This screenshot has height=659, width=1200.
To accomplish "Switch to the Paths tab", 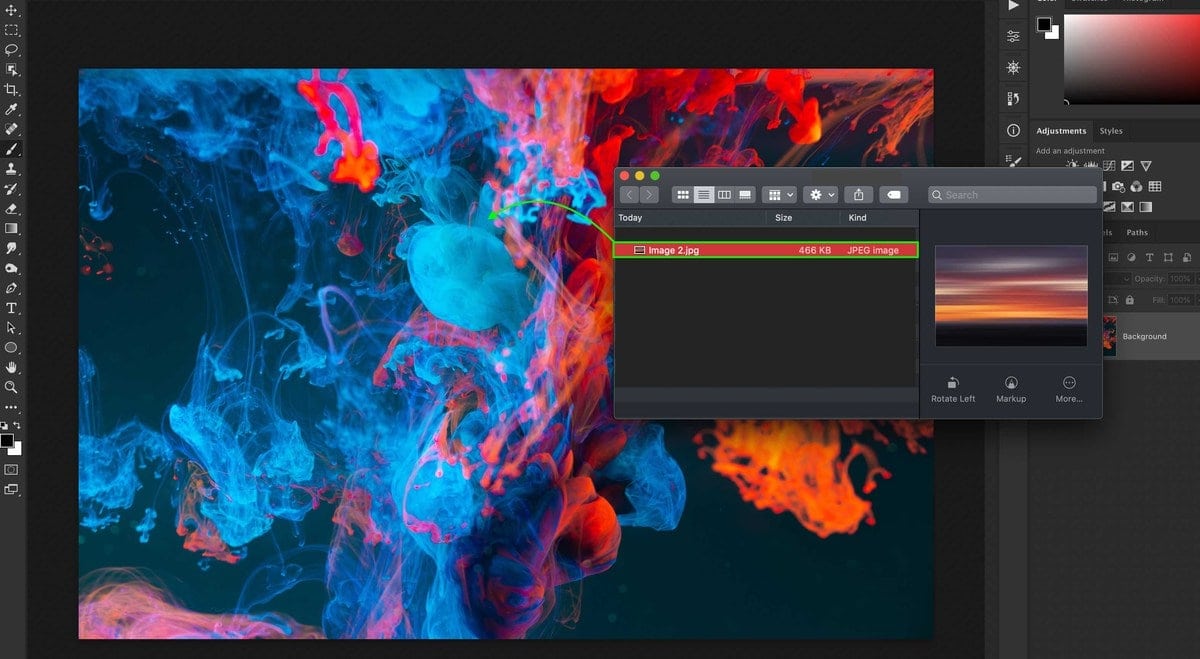I will [1137, 233].
